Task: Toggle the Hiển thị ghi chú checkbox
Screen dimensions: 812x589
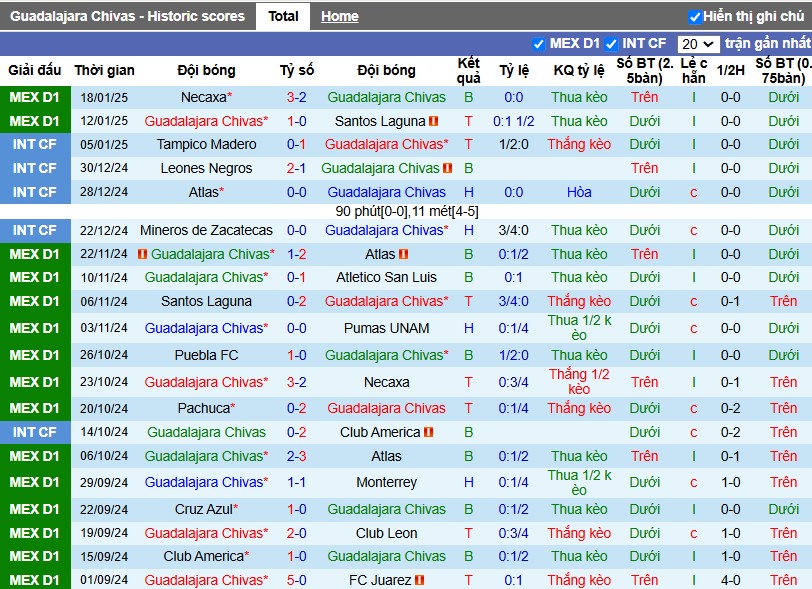Action: (x=694, y=17)
